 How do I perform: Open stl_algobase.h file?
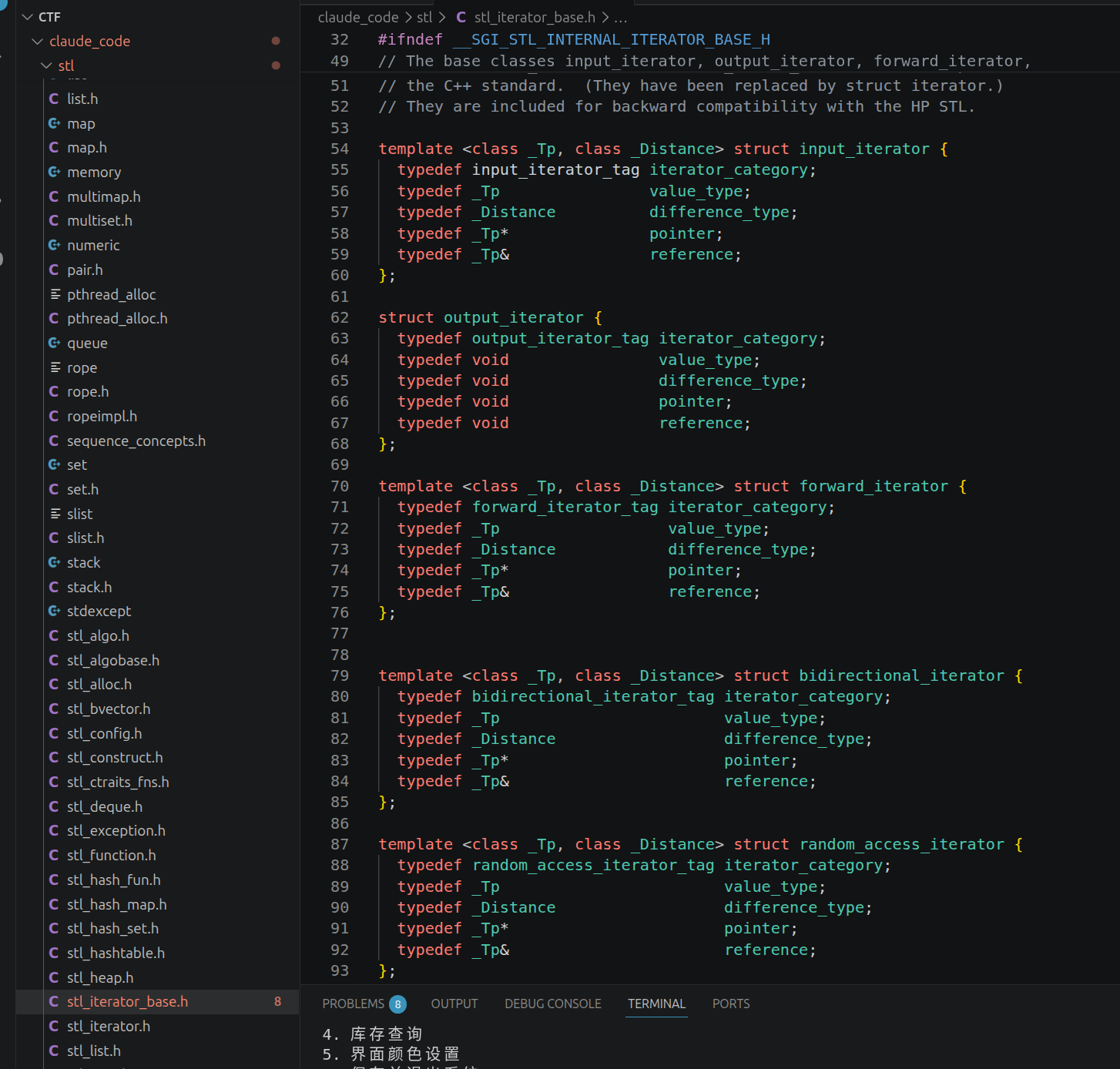tap(113, 660)
